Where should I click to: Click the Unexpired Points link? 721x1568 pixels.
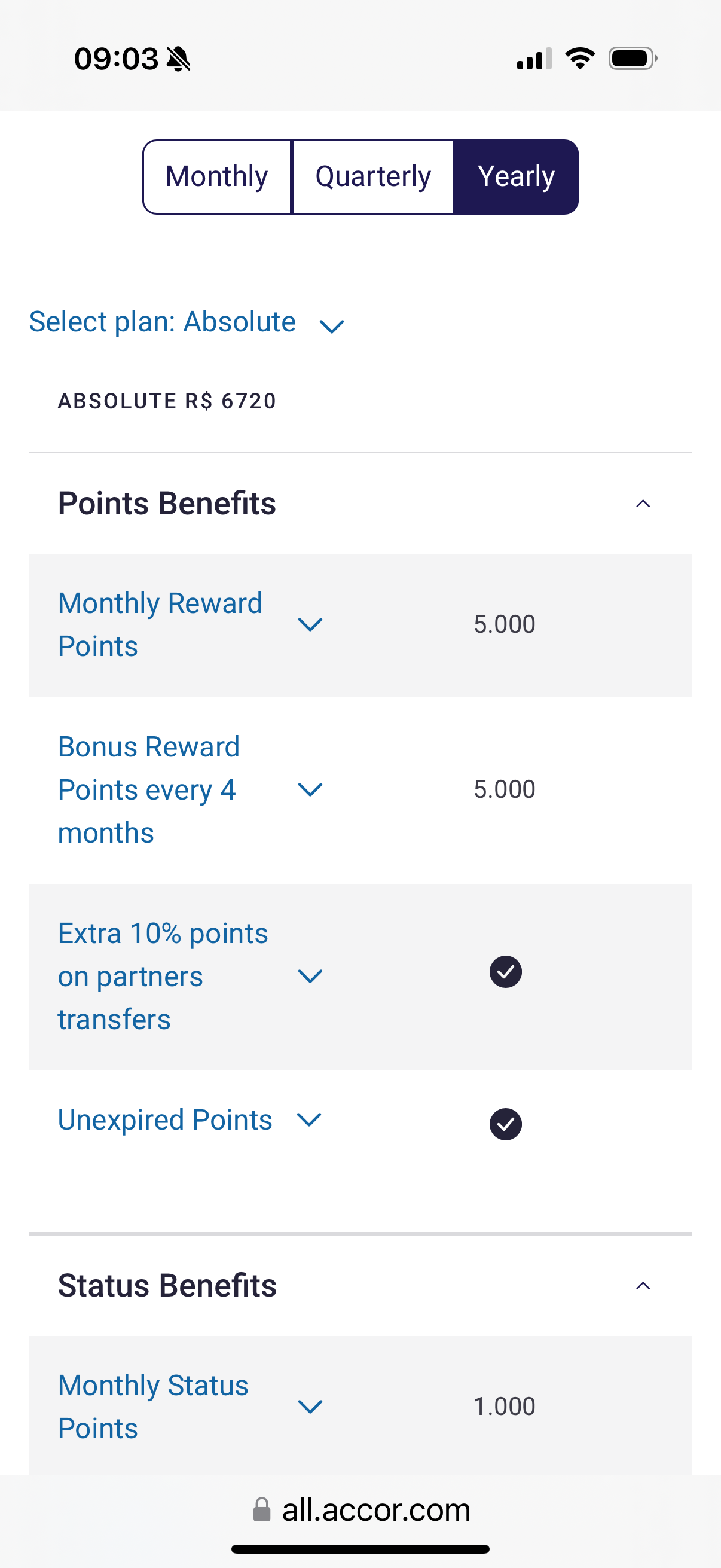[165, 1120]
